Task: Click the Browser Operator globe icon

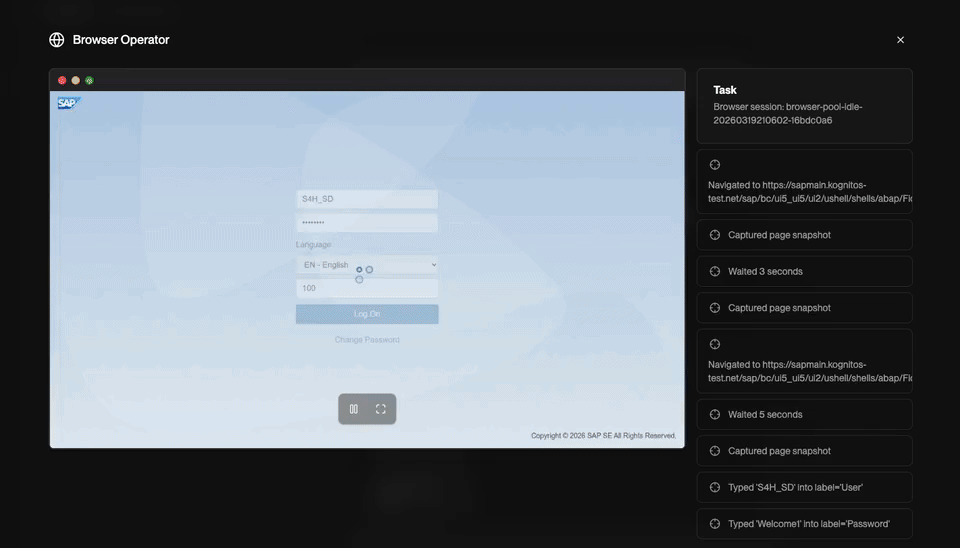Action: click(56, 40)
